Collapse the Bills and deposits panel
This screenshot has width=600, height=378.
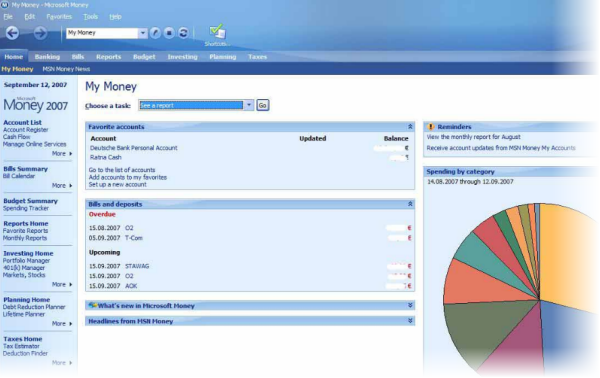tap(410, 204)
